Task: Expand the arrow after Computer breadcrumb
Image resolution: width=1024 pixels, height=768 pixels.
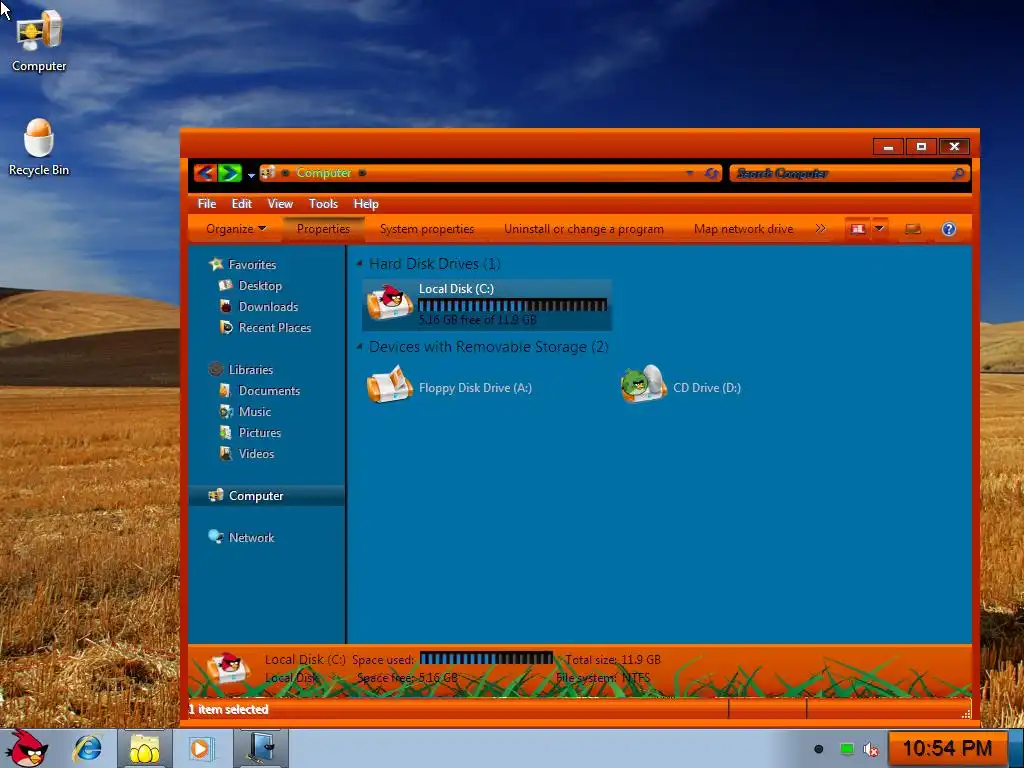Action: click(362, 173)
